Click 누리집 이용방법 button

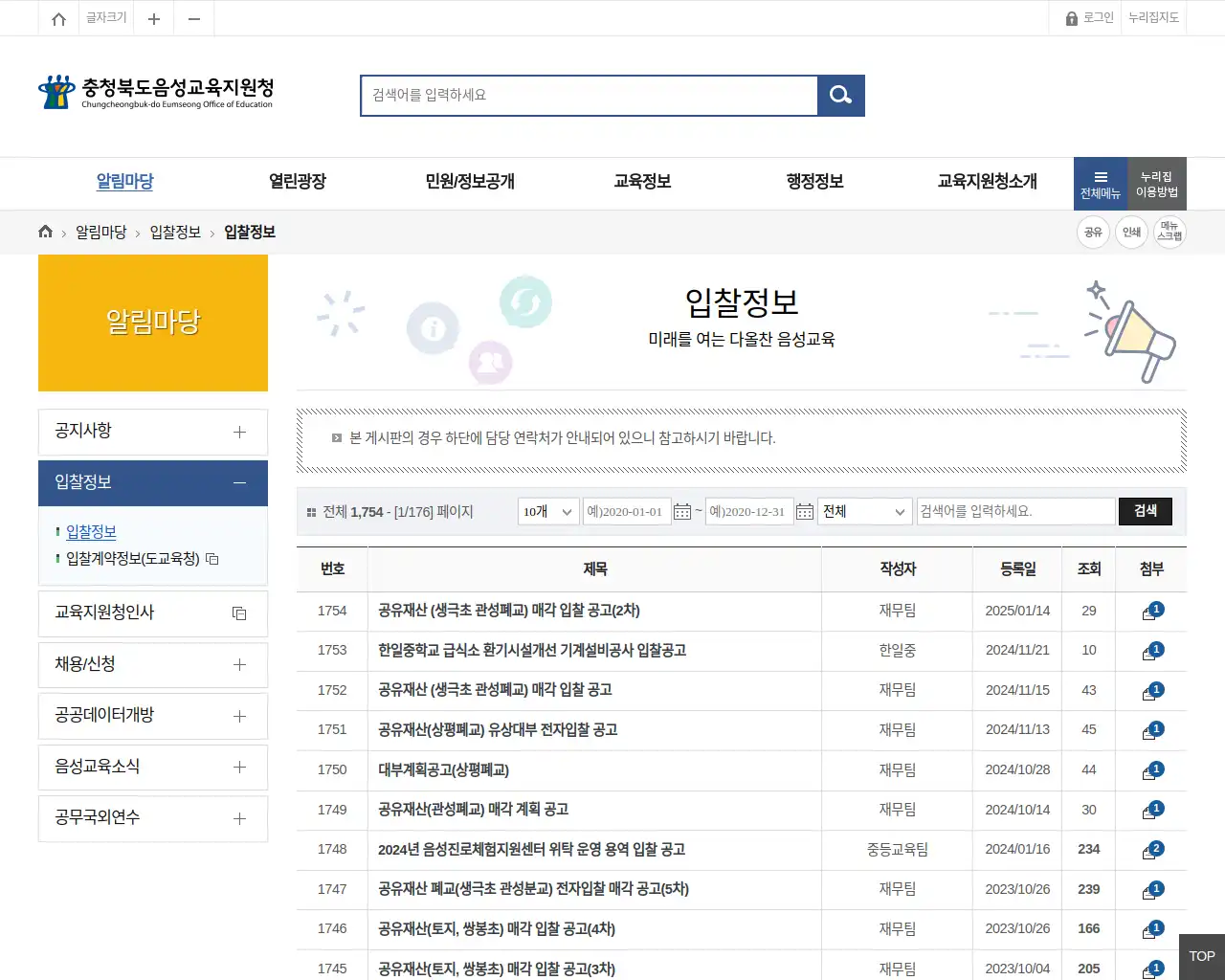click(x=1157, y=184)
